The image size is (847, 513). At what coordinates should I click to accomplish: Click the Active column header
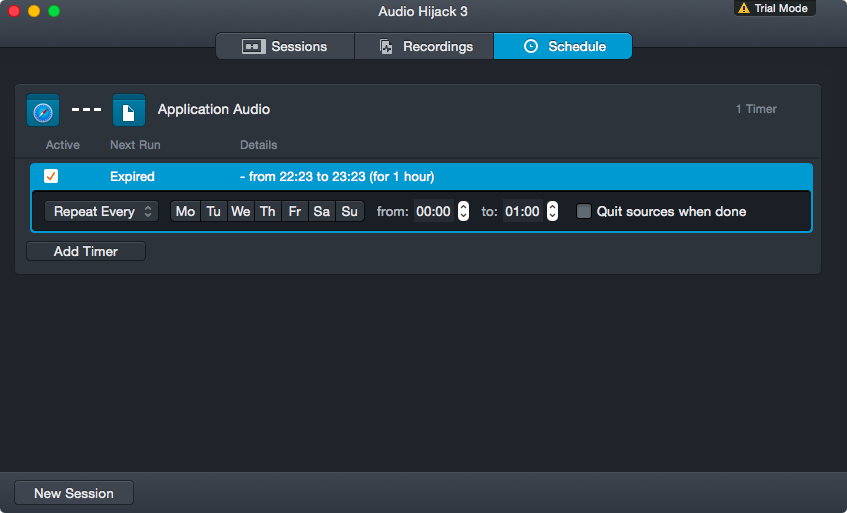pyautogui.click(x=63, y=145)
